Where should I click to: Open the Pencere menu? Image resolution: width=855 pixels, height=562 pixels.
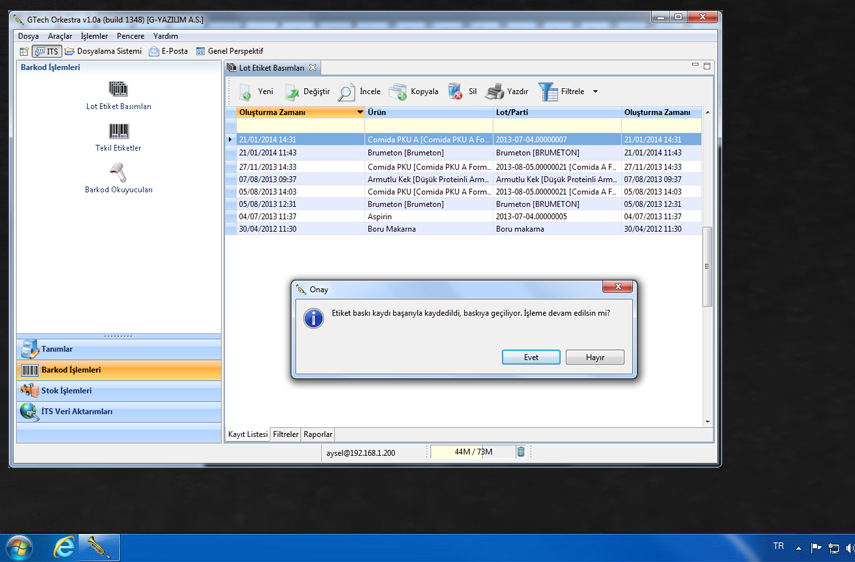point(130,36)
